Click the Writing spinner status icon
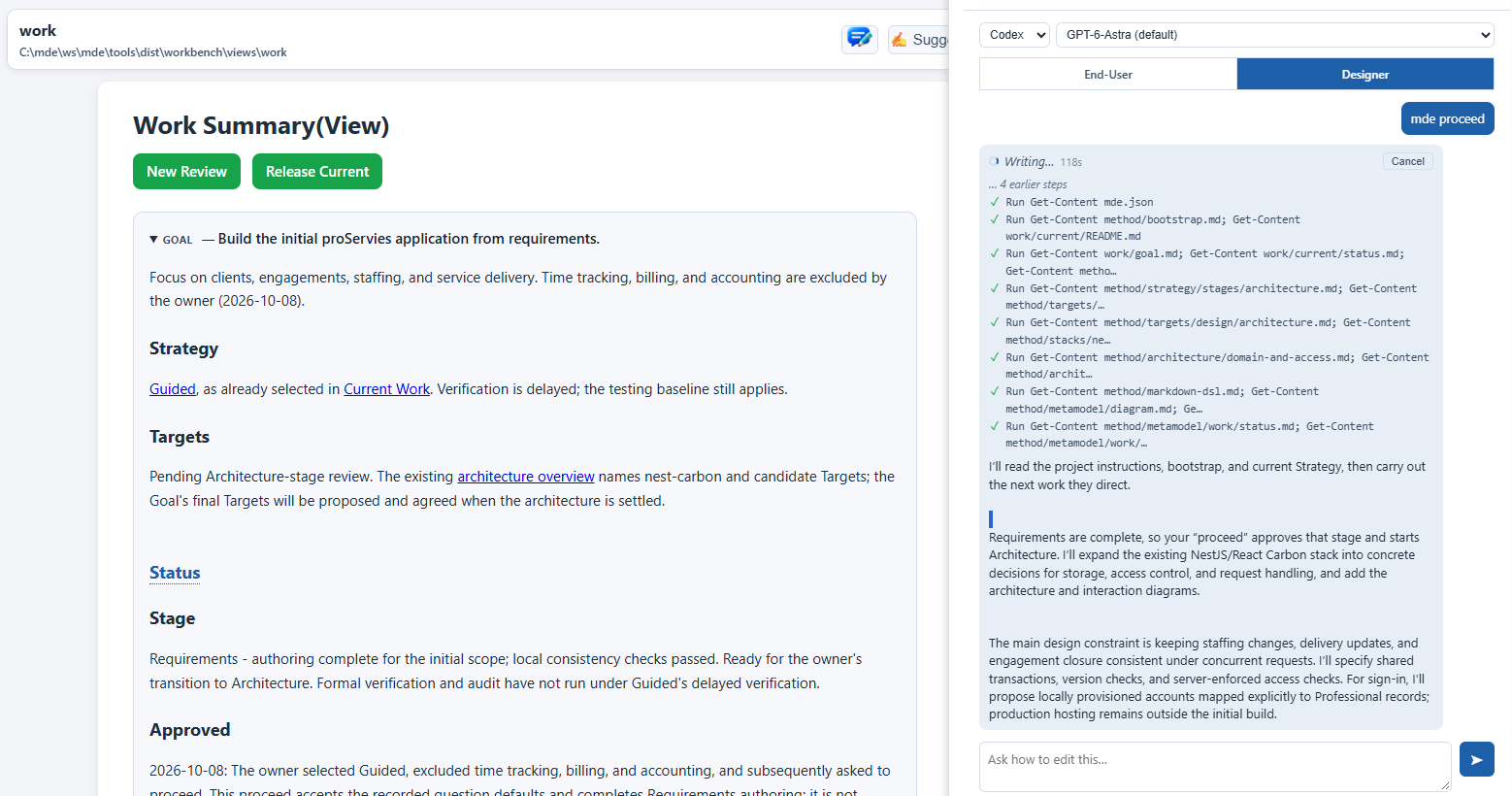Screen dimensions: 1512x796 point(994,162)
